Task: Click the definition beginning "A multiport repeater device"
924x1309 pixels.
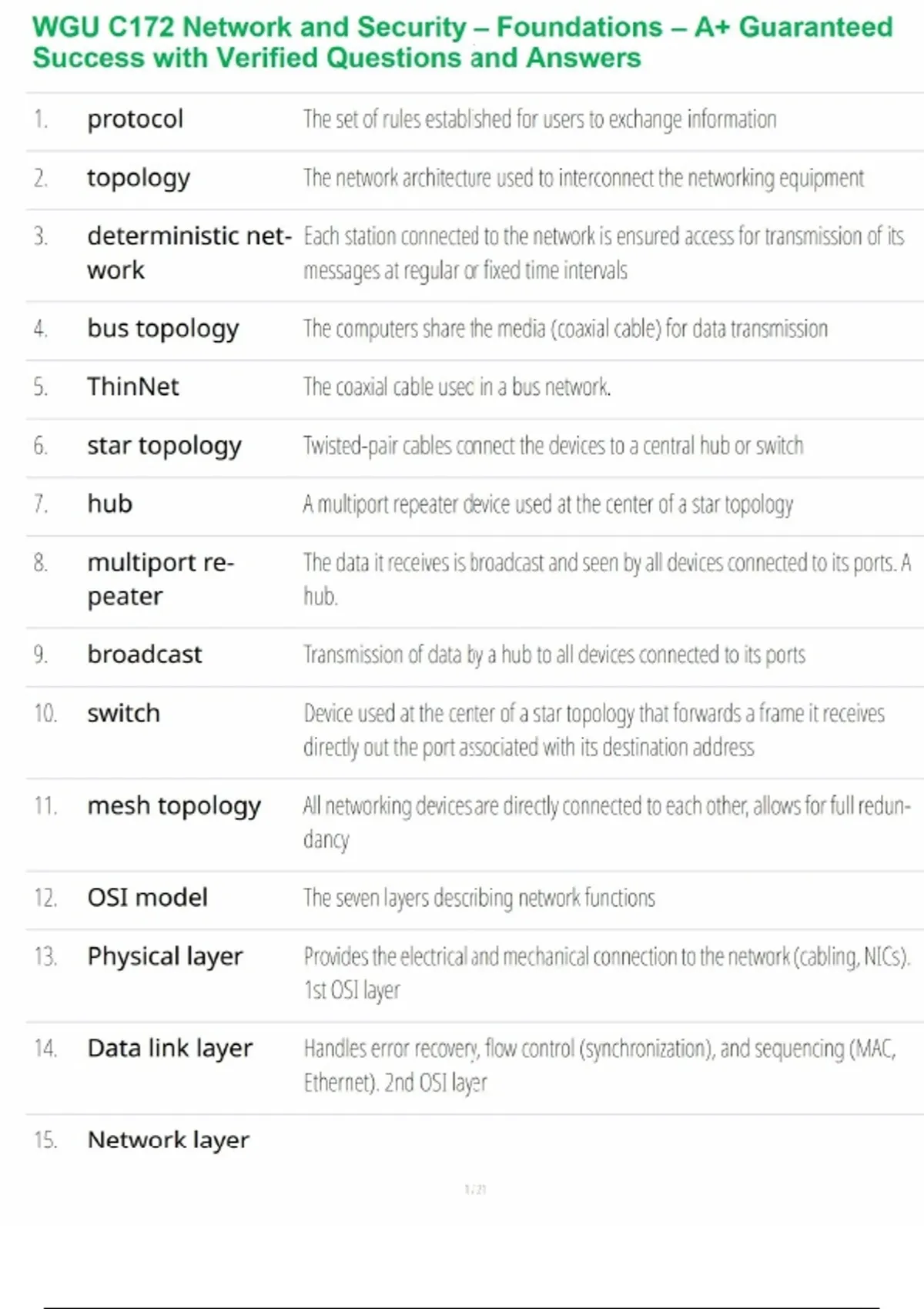Action: pyautogui.click(x=547, y=504)
